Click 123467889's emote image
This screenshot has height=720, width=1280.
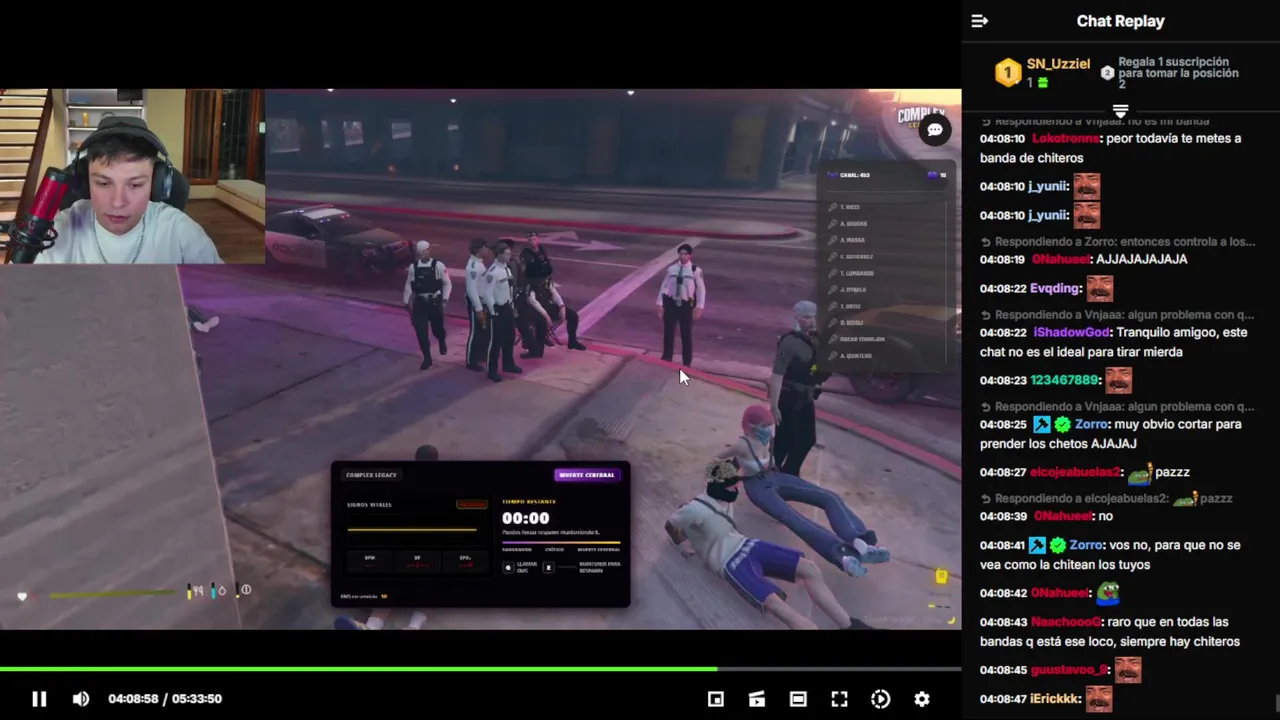tap(1119, 380)
